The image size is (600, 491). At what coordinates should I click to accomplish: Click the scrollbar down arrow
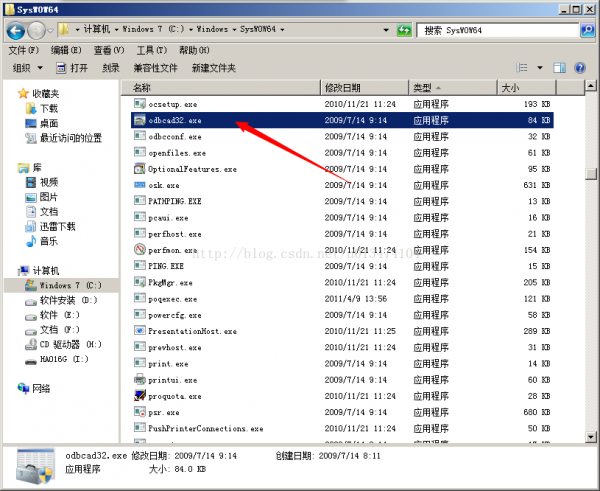591,437
